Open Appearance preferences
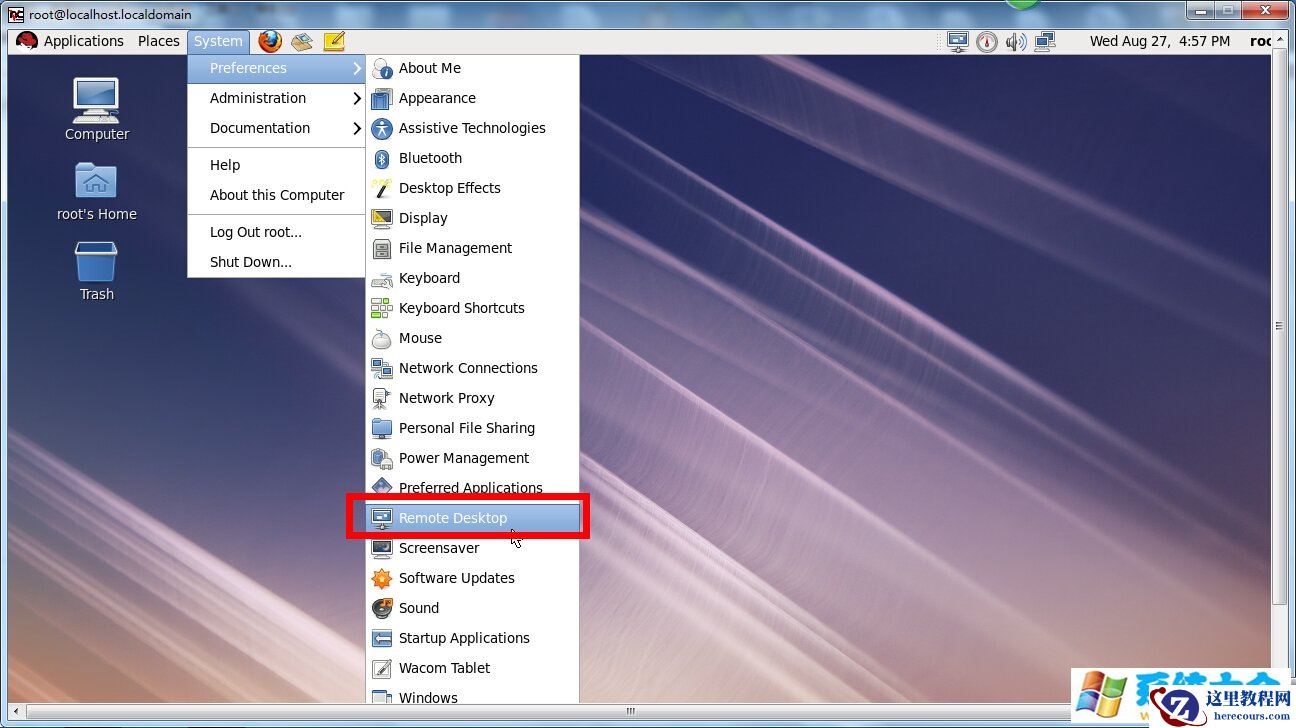 coord(473,98)
